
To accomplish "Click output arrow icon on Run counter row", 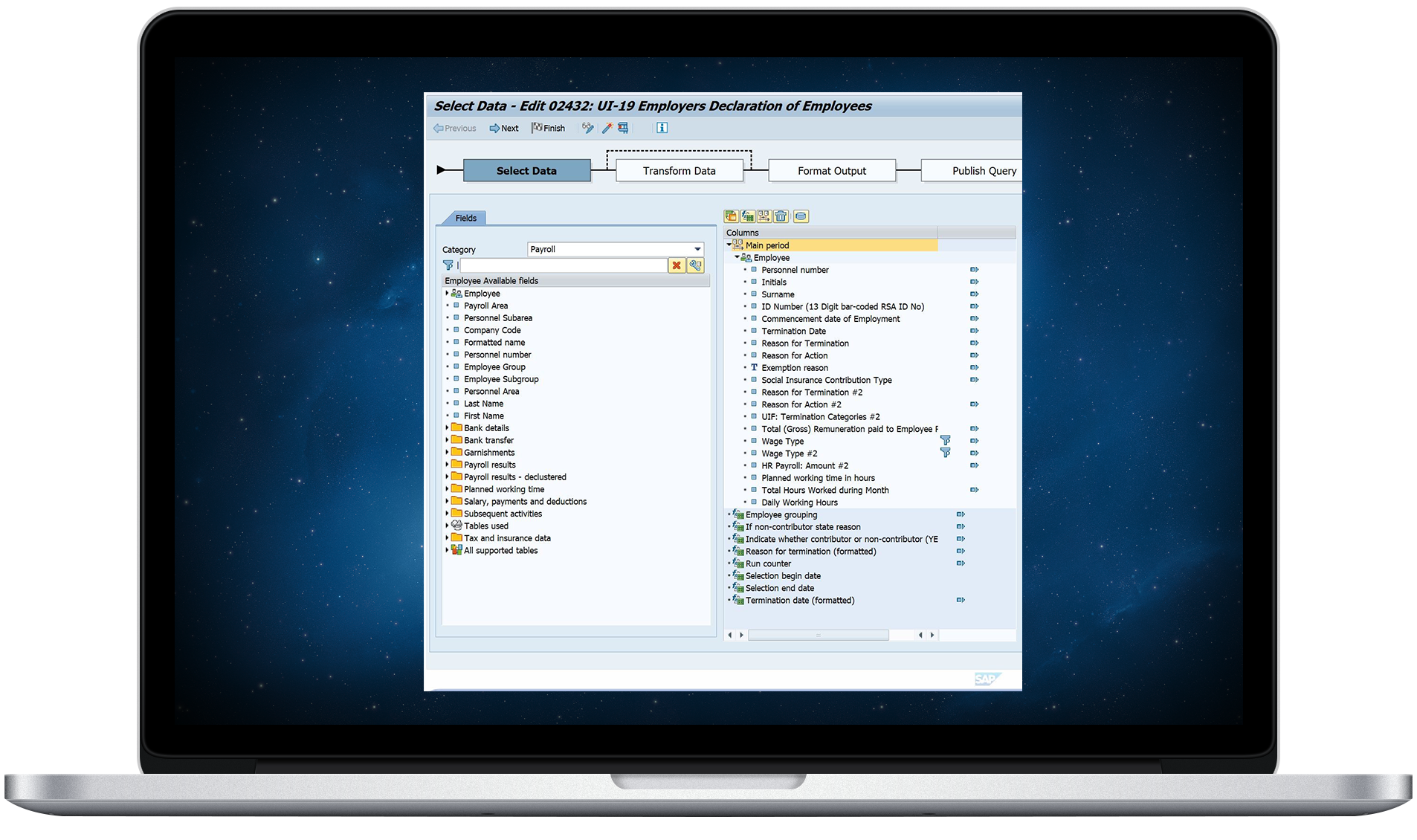I will click(x=961, y=563).
